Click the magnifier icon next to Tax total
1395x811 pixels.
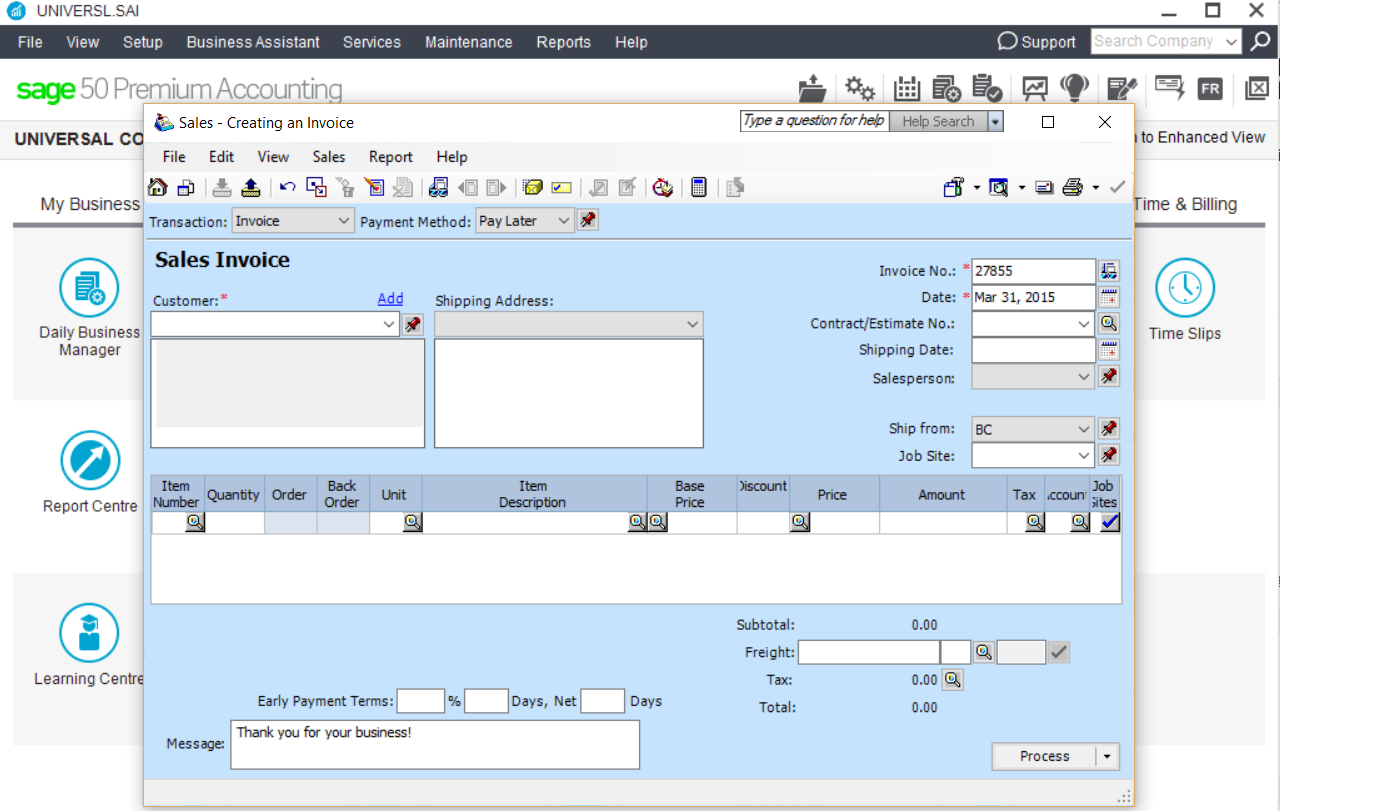pos(952,680)
